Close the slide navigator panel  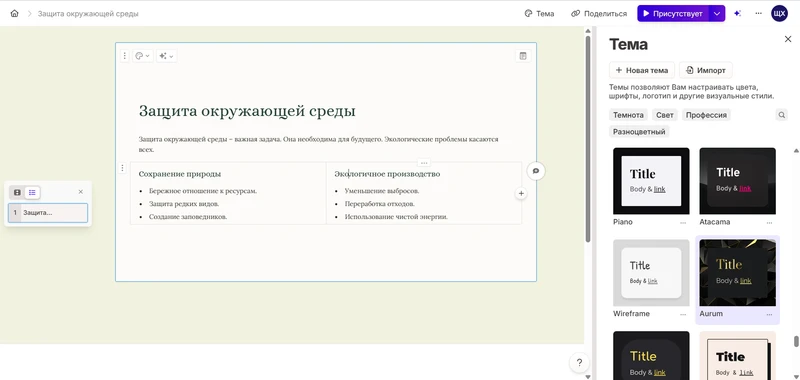81,192
